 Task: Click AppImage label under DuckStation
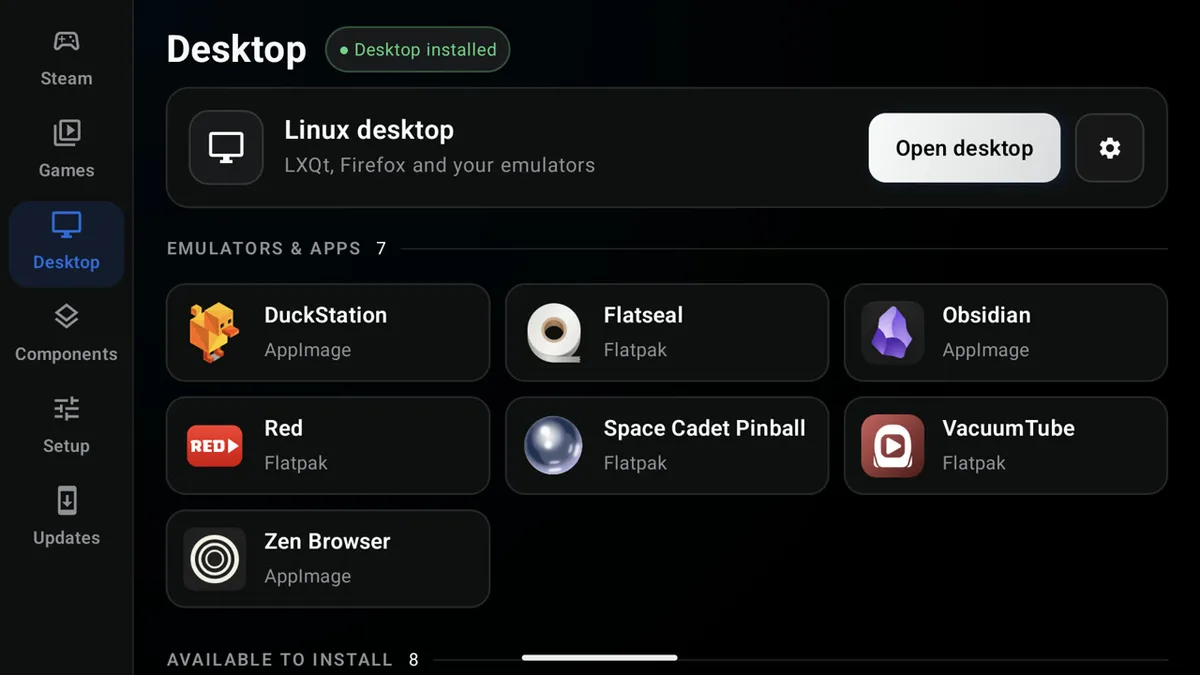click(x=307, y=351)
